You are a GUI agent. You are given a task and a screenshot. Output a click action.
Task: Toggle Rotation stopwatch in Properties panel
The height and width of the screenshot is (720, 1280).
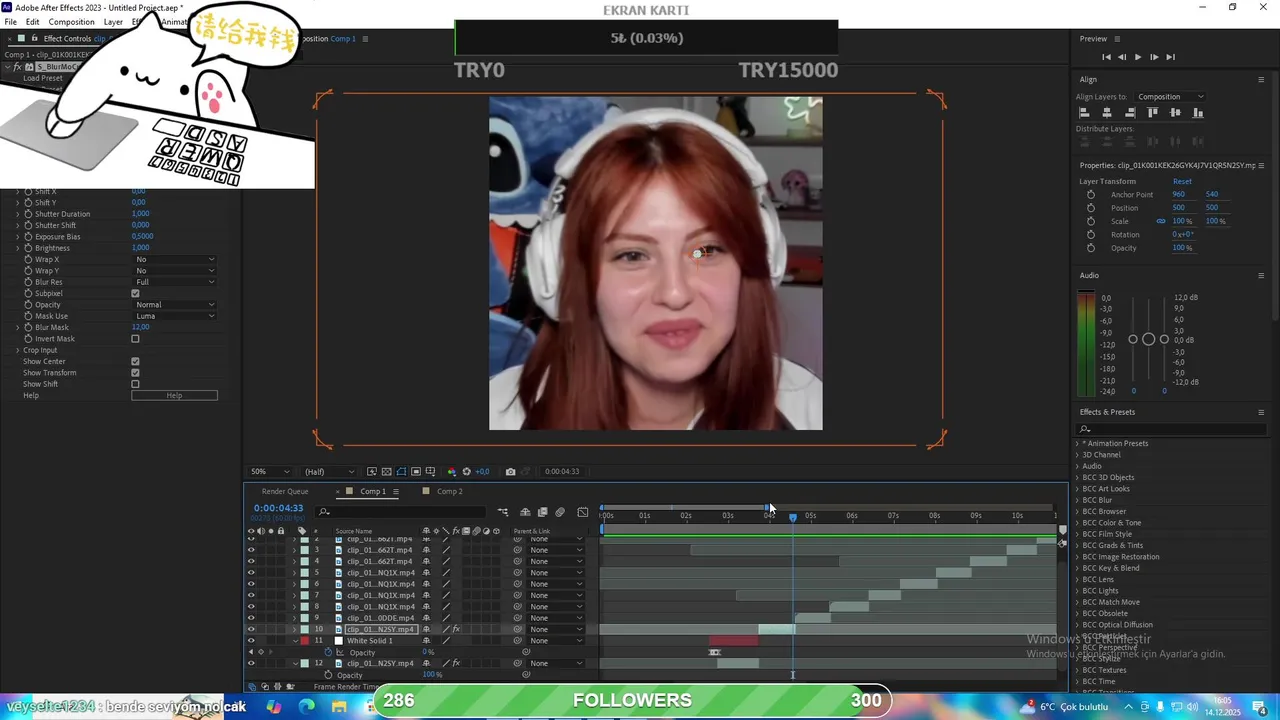1090,235
